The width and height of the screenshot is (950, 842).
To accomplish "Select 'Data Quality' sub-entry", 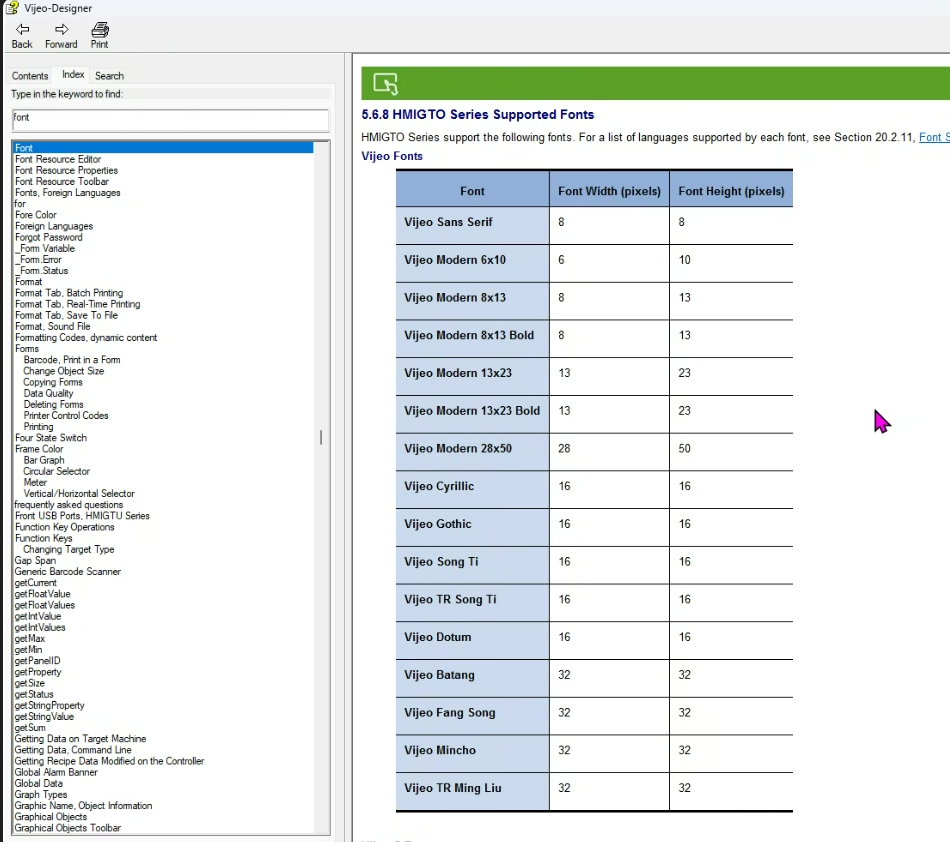I will 48,393.
